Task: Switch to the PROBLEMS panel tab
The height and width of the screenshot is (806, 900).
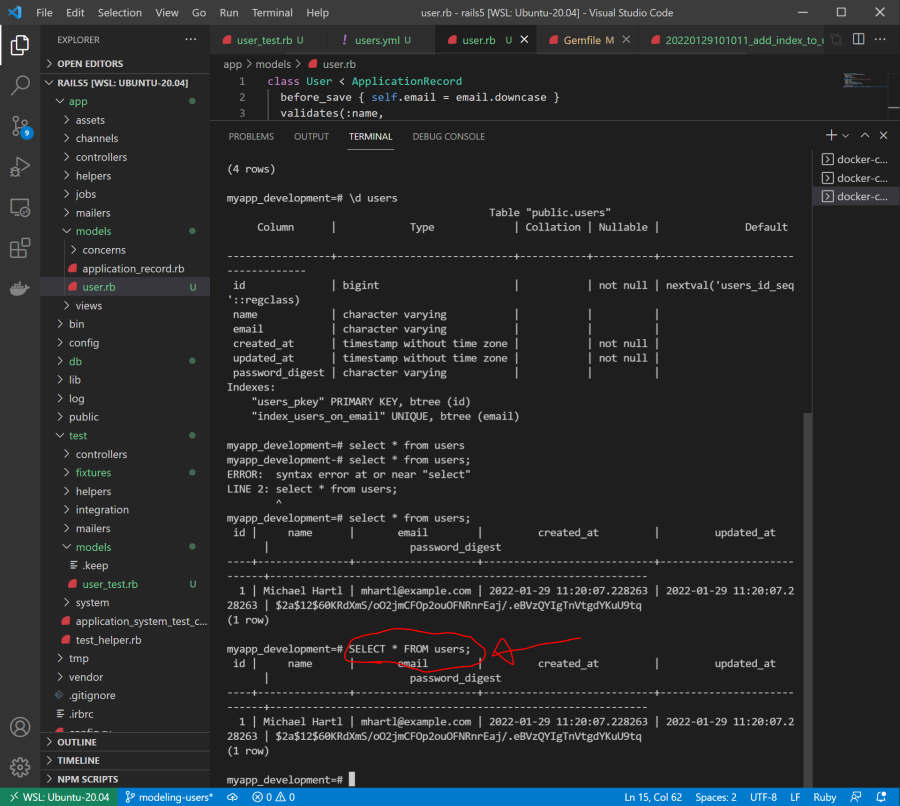Action: tap(251, 136)
